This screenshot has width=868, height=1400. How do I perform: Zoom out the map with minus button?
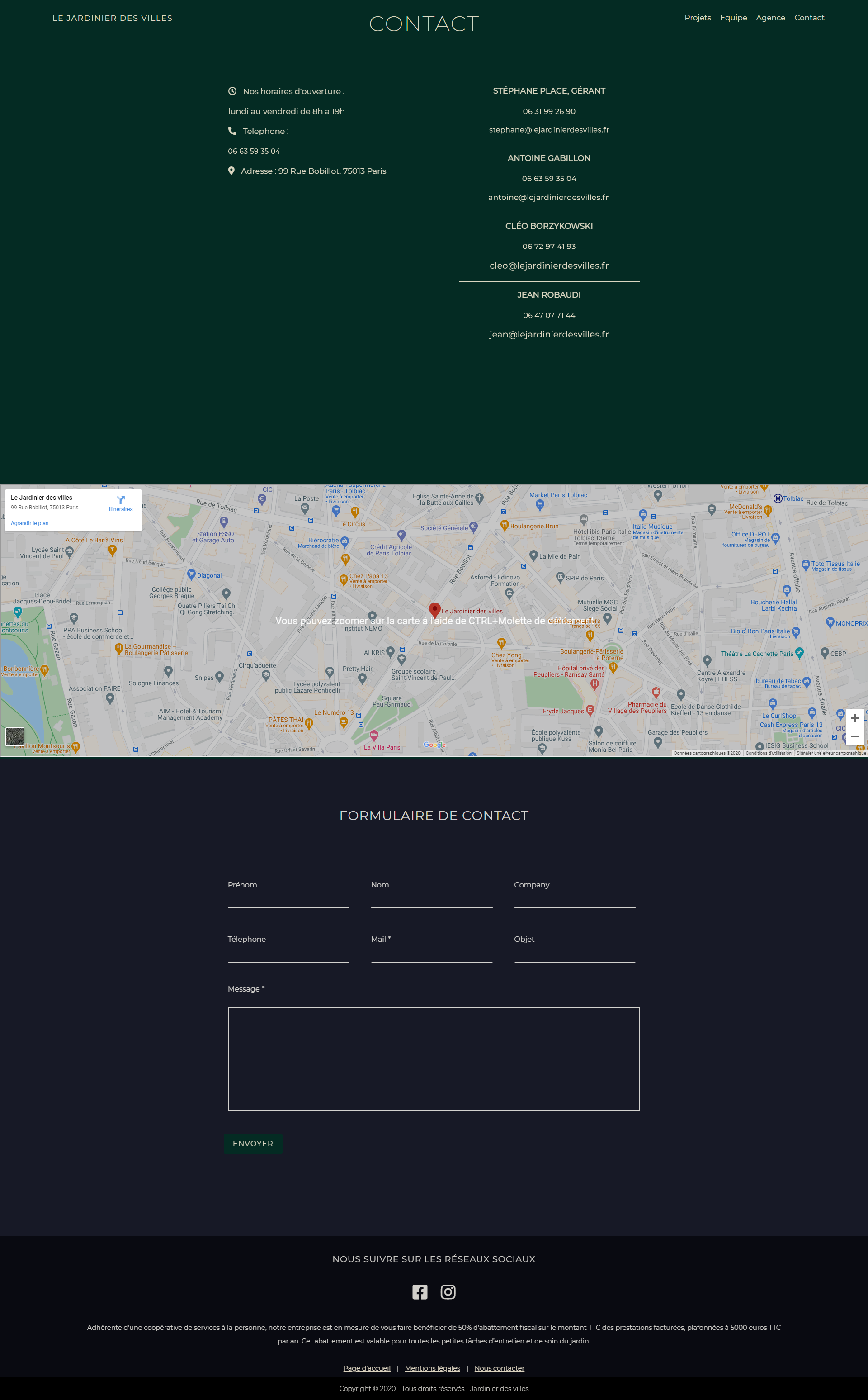(x=855, y=736)
